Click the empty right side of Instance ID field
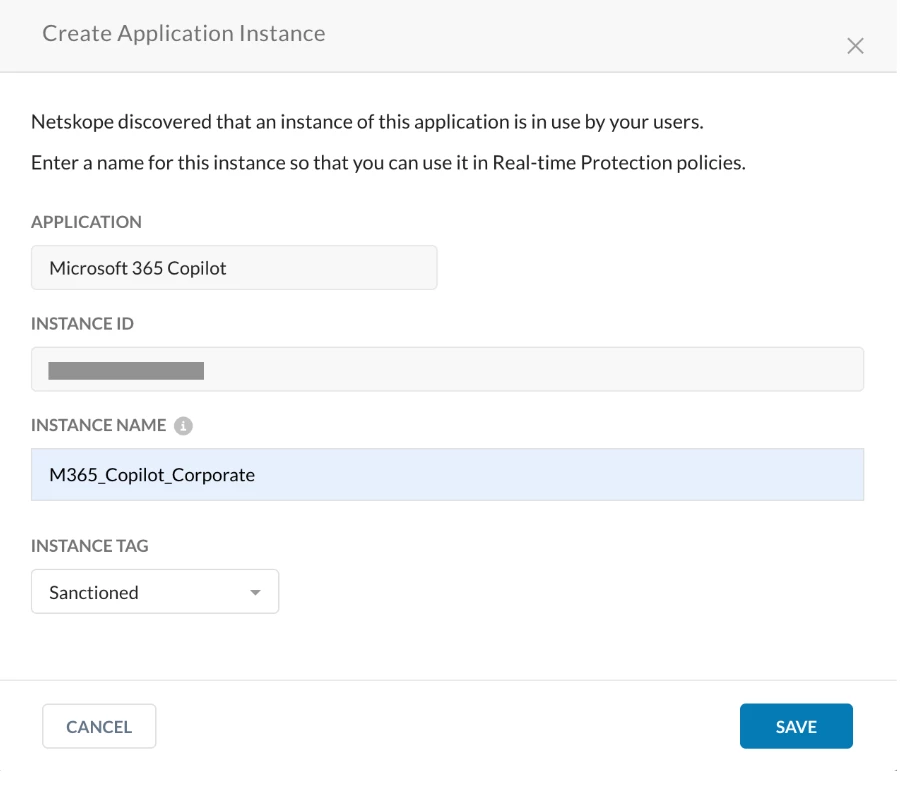The image size is (906, 786). [600, 370]
